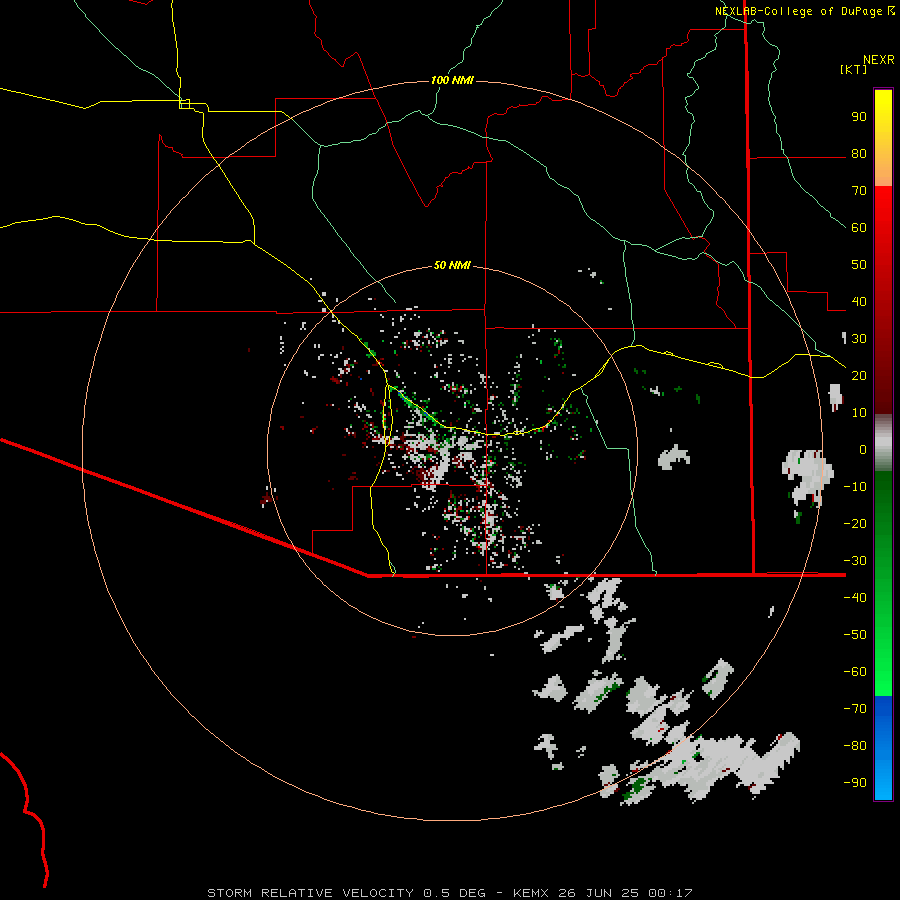Click the STORM RELATIVE VELOCITY caption text
This screenshot has width=900, height=900.
click(310, 893)
